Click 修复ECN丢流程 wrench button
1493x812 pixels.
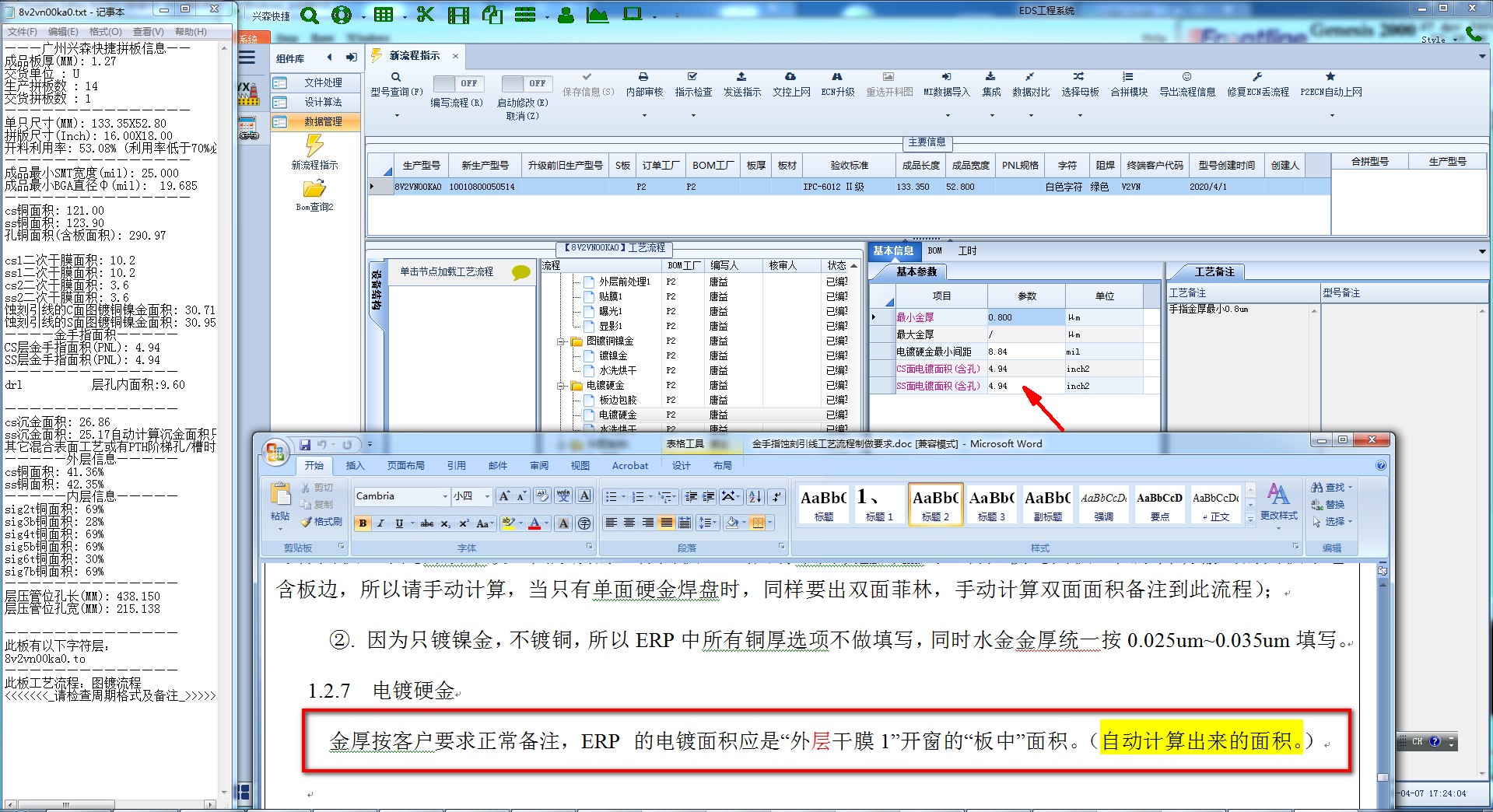1257,85
